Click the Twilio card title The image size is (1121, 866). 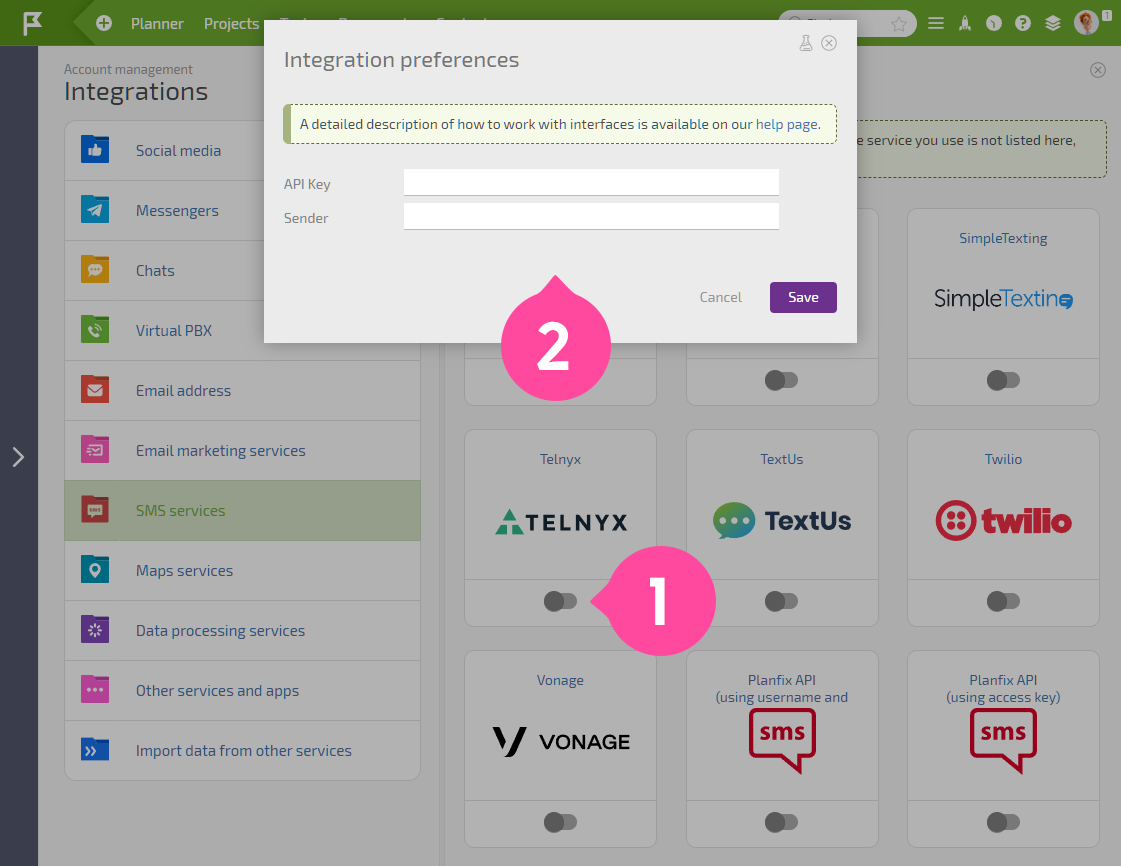click(1003, 459)
